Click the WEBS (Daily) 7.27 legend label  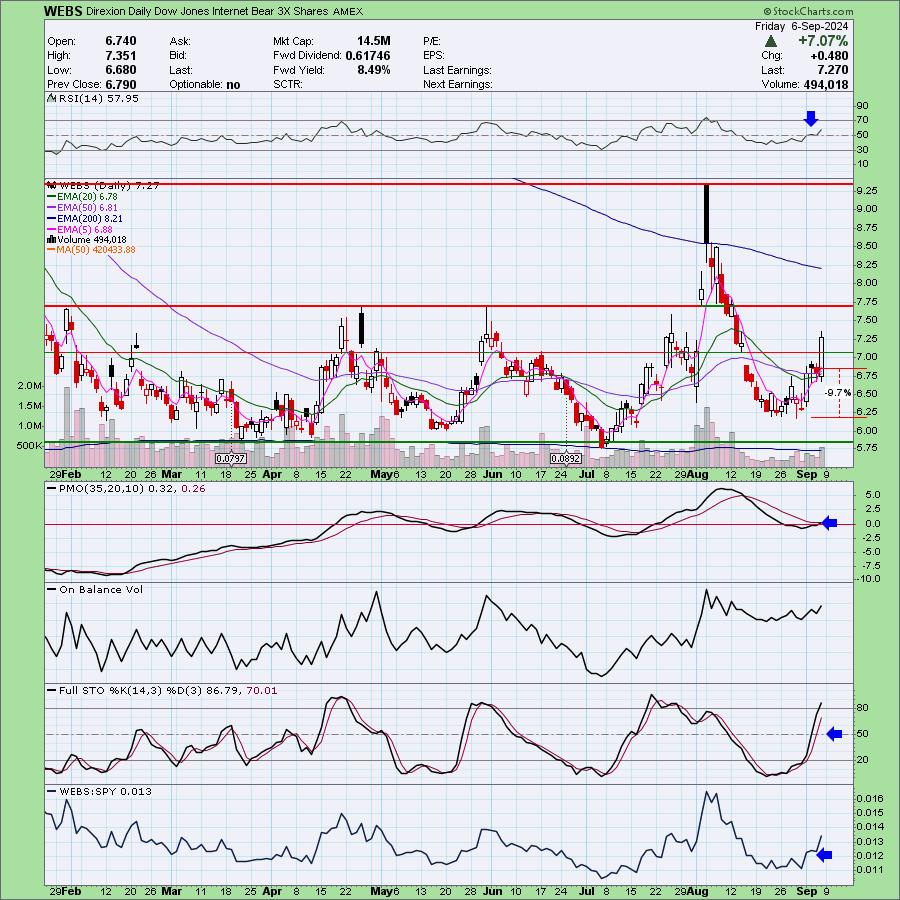pos(109,185)
